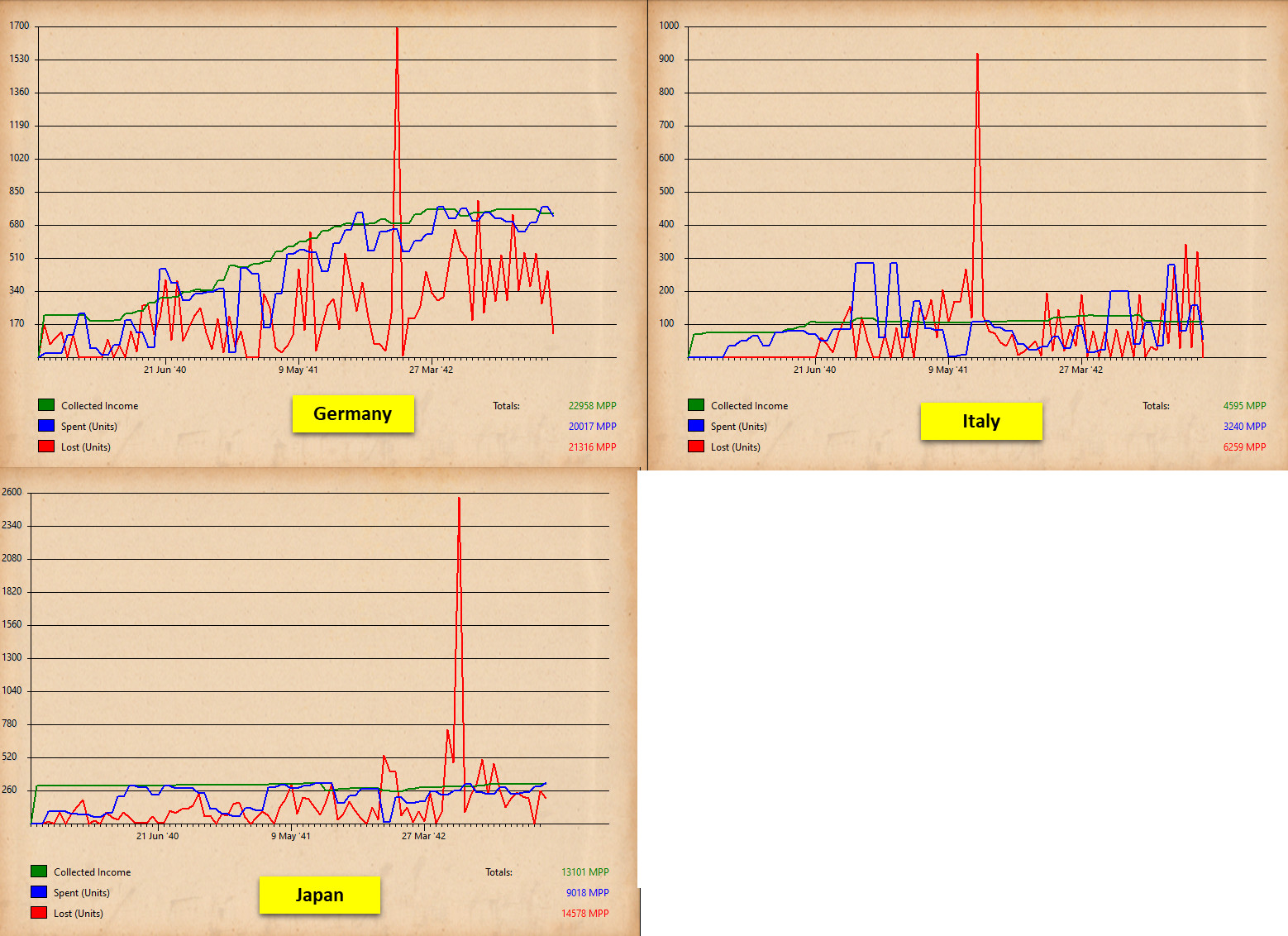1288x936 pixels.
Task: Pick the green Collected Income swatch in Japan chart
Action: click(39, 872)
